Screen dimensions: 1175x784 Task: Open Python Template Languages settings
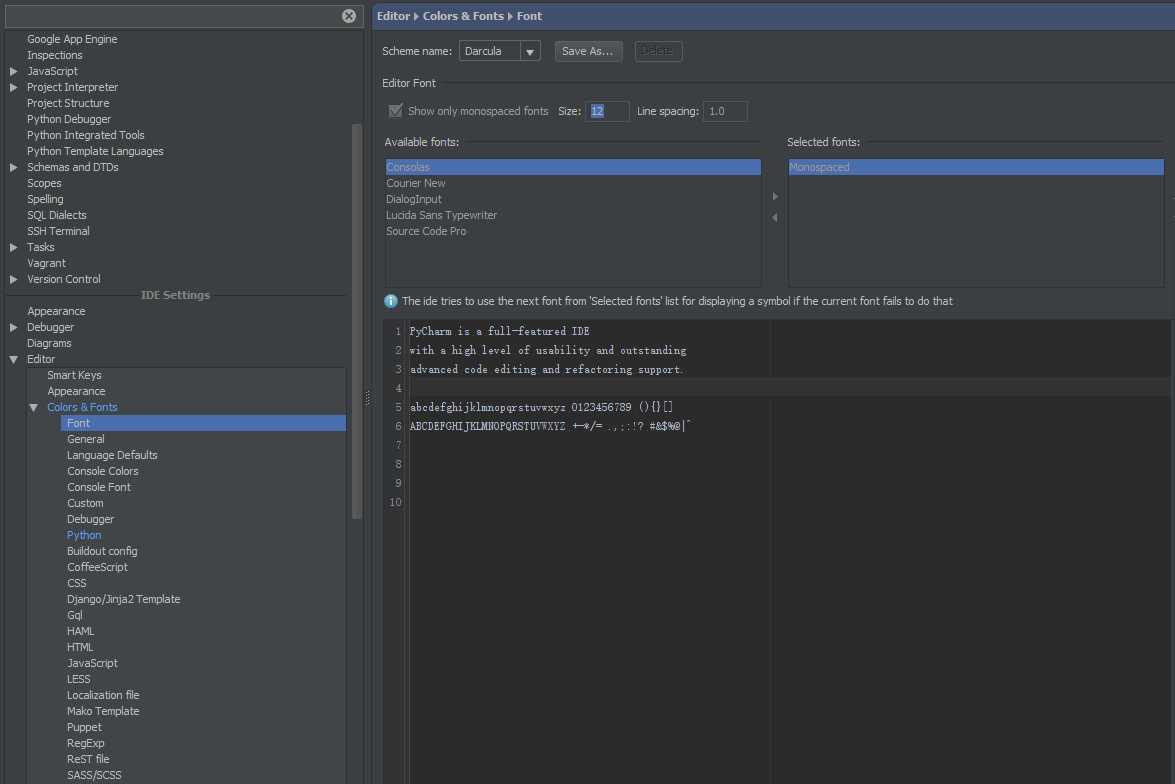95,151
